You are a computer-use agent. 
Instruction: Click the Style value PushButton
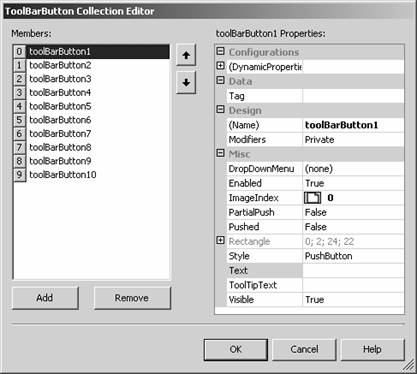click(x=353, y=256)
